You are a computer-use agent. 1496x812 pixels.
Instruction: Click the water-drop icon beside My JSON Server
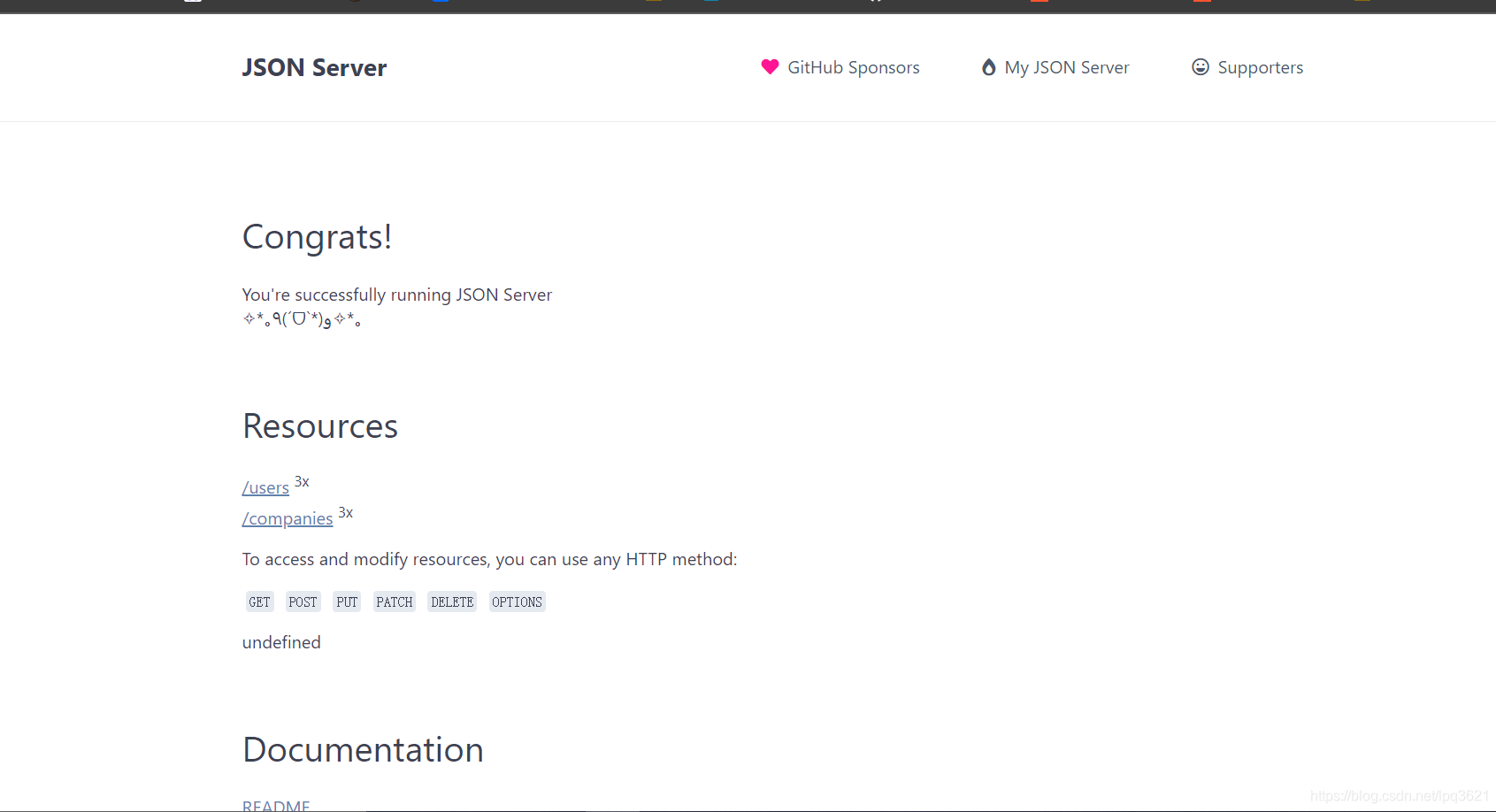(988, 67)
